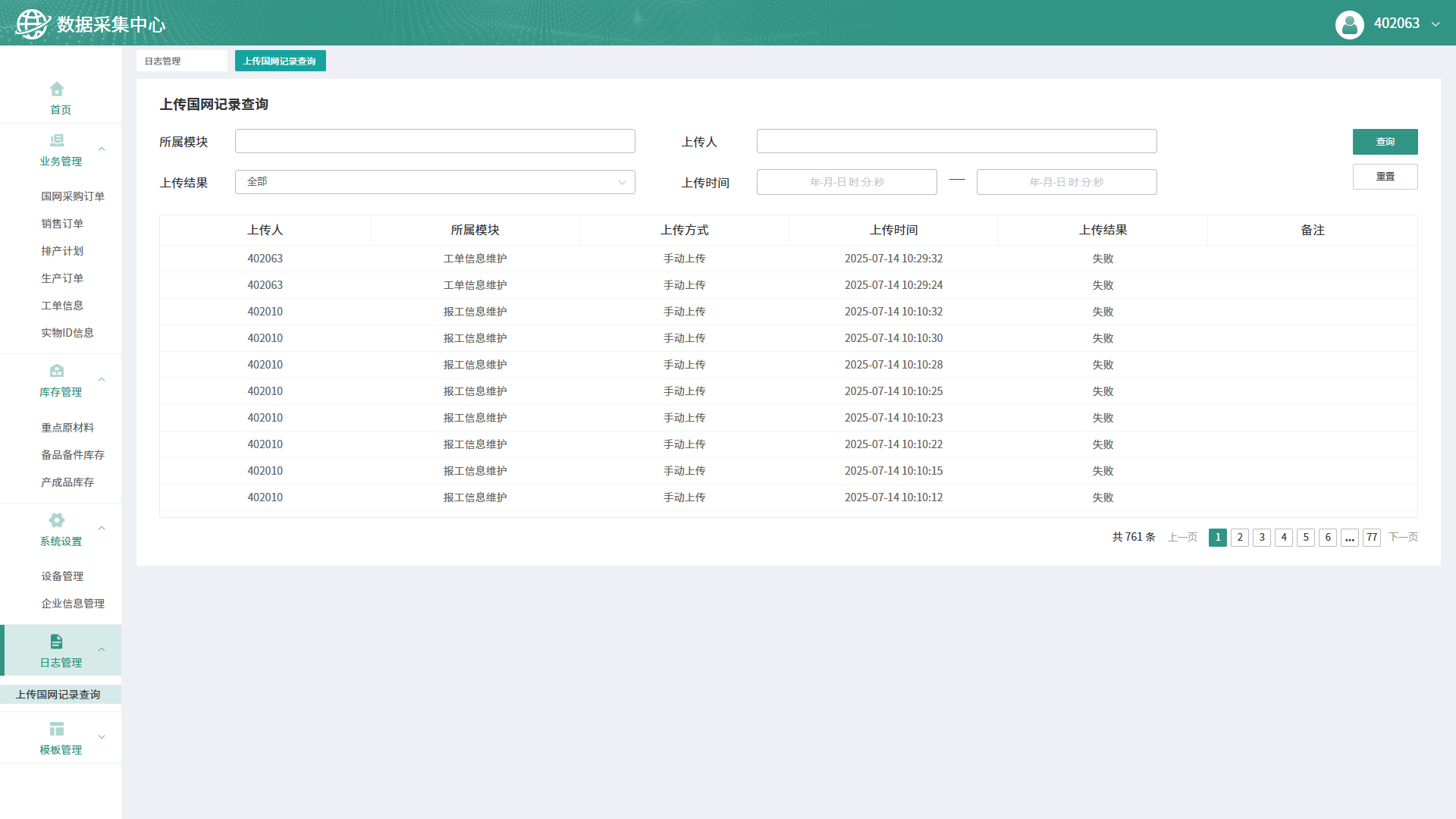This screenshot has height=819, width=1456.
Task: Click the globe logo of 数据采集中心
Action: pos(32,24)
